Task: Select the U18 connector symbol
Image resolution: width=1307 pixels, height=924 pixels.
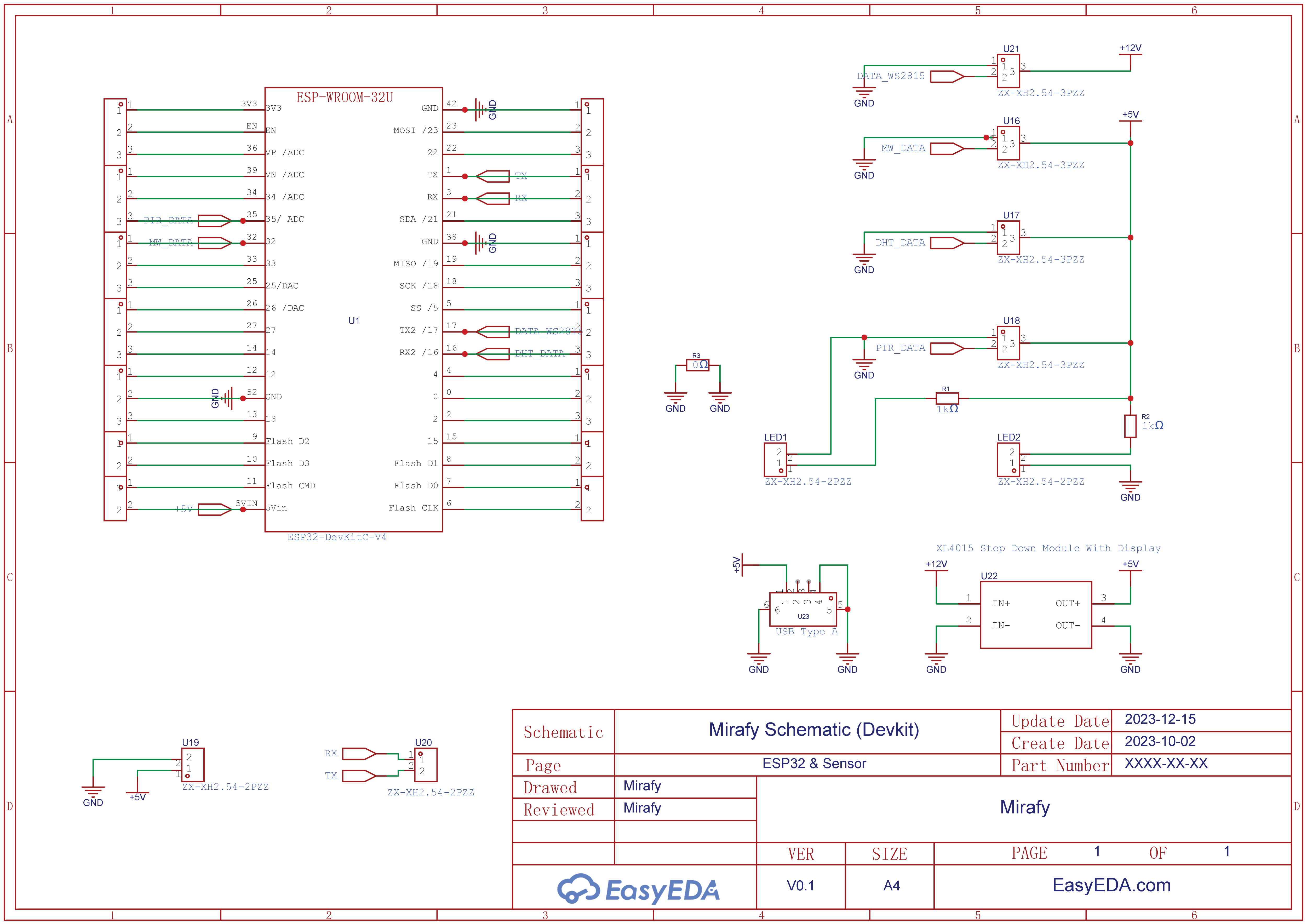Action: pos(1008,343)
